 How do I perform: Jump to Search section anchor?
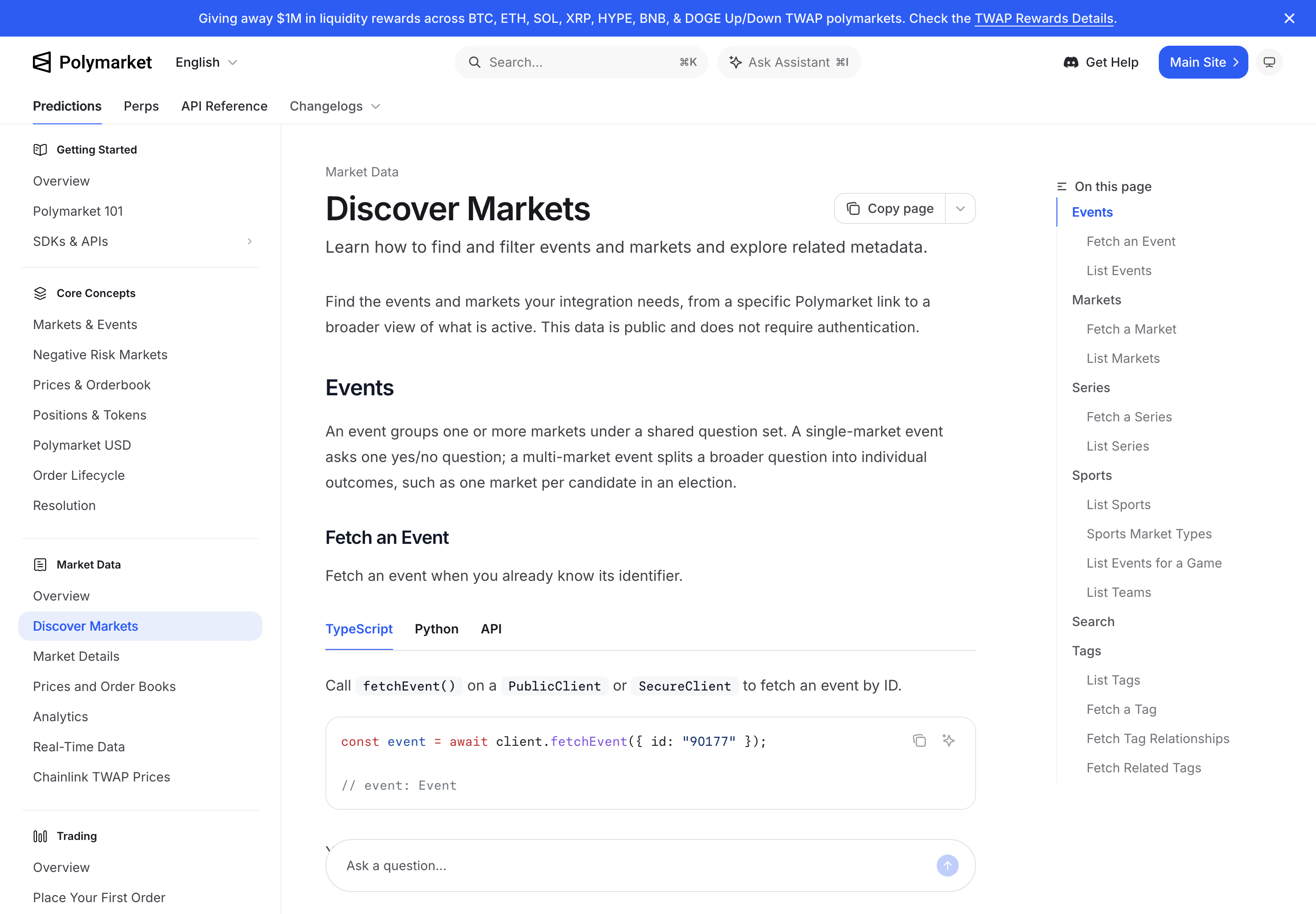(x=1093, y=622)
